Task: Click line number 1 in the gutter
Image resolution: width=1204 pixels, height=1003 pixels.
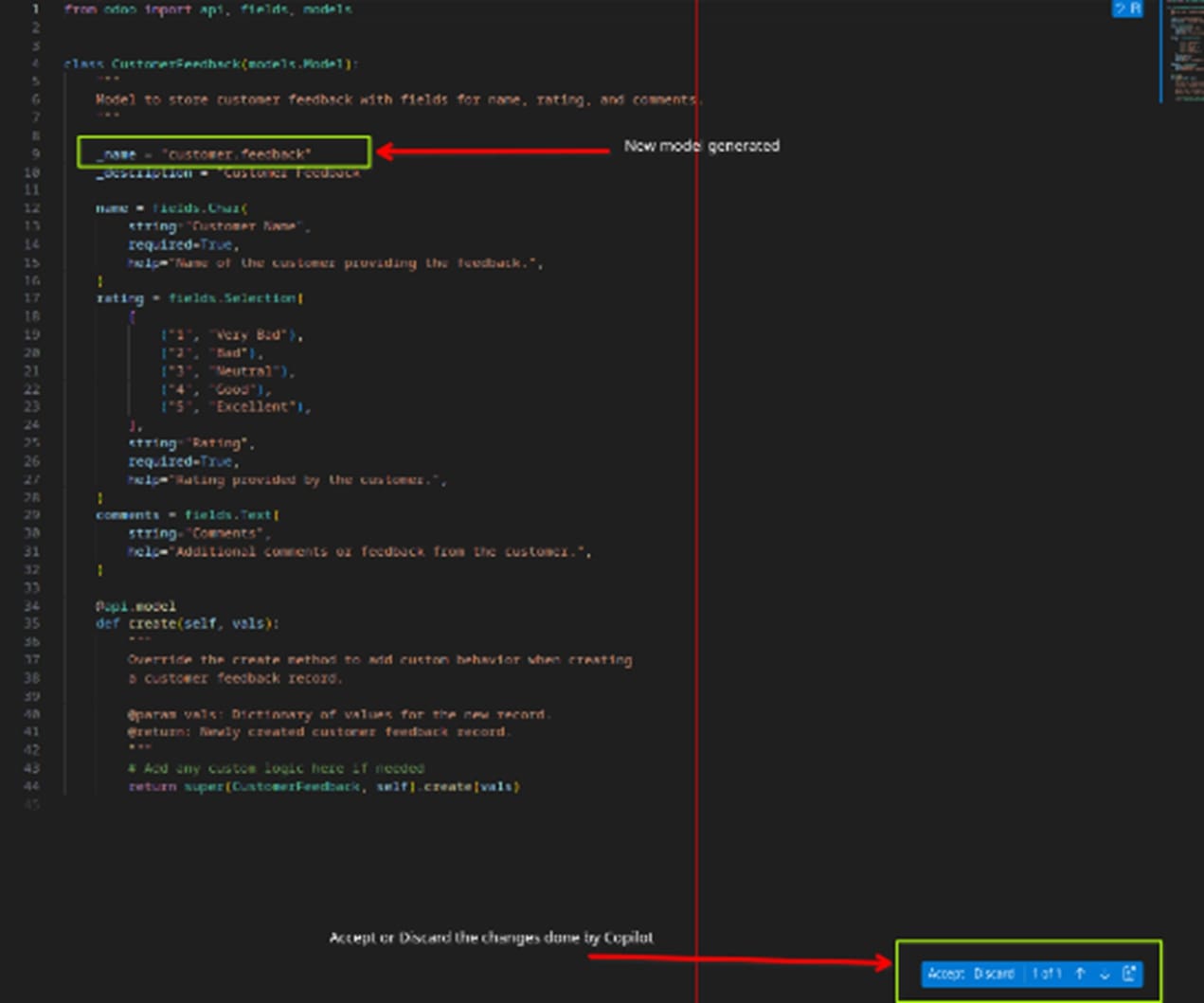Action: tap(36, 9)
